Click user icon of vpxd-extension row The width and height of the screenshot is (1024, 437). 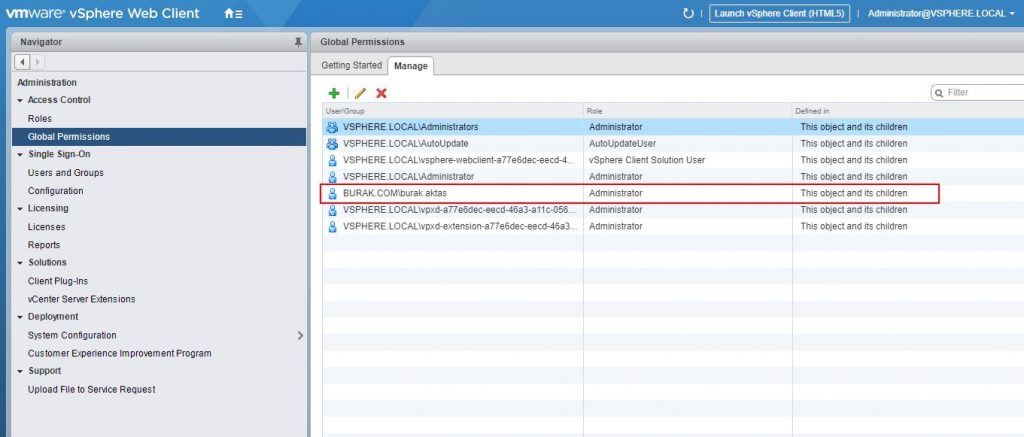pos(332,227)
